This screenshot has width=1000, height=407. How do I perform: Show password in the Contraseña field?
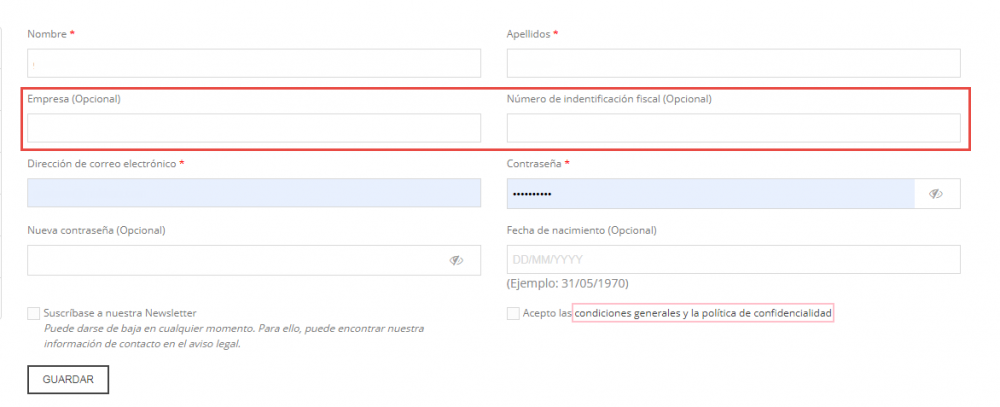coord(936,194)
